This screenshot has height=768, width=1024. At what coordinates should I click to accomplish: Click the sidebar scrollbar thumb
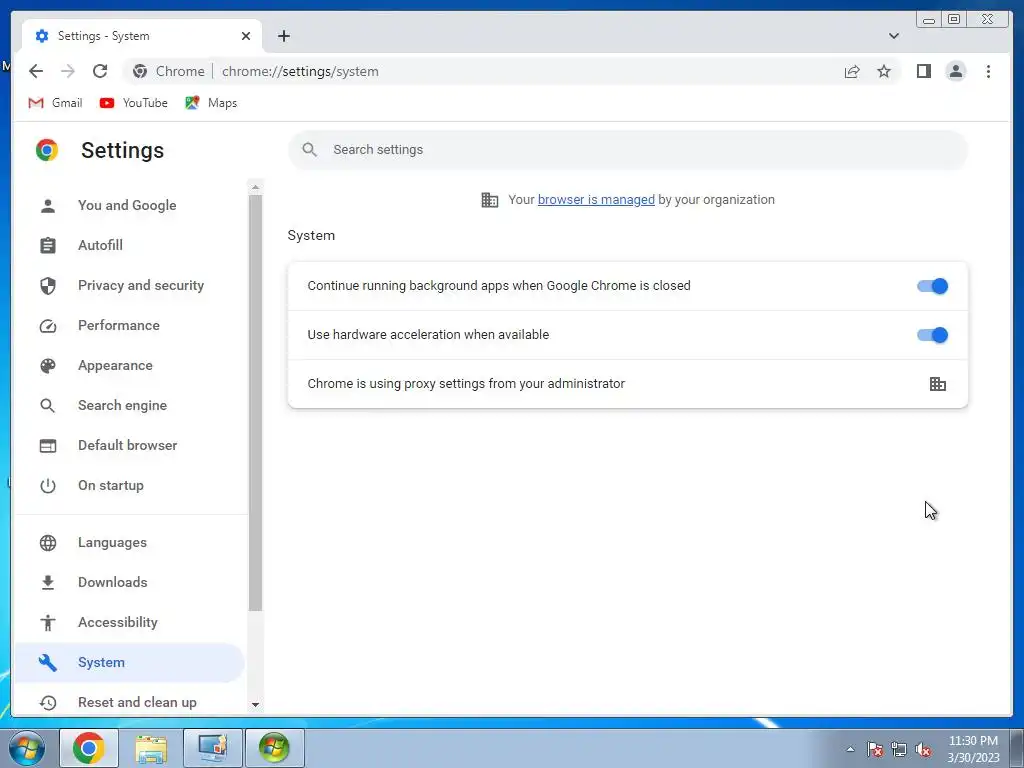[255, 403]
